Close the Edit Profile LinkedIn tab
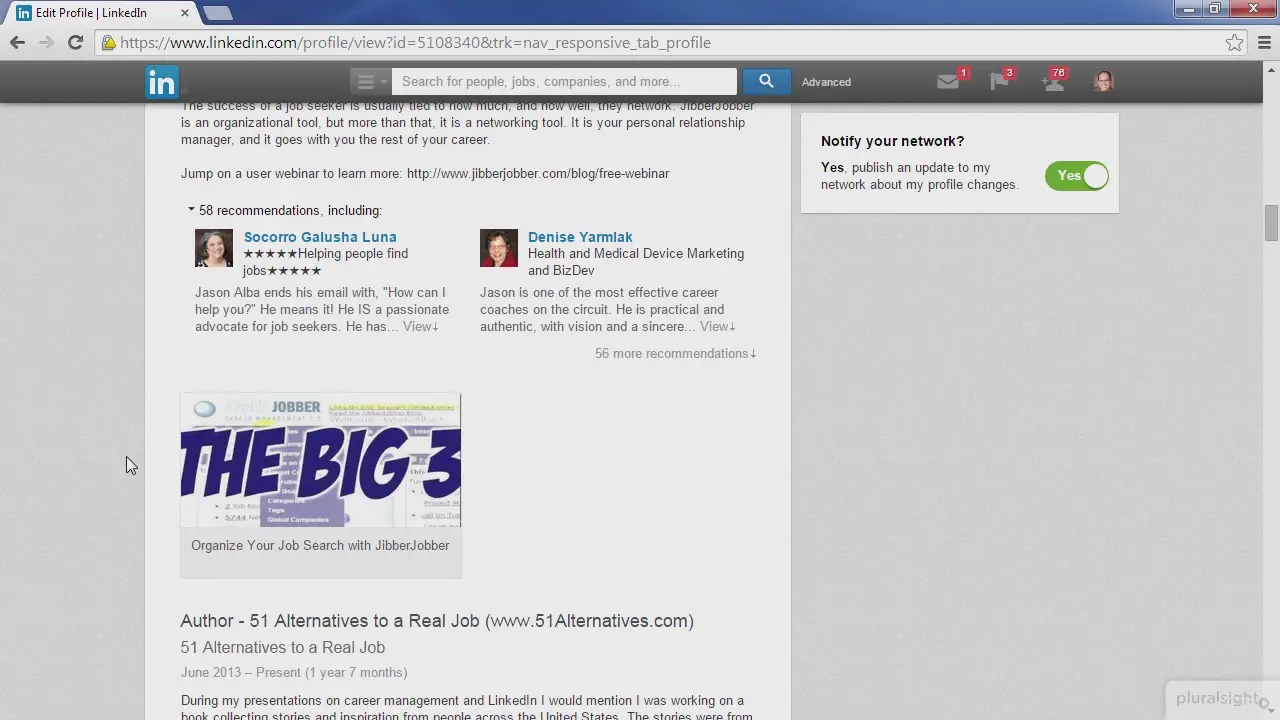Image resolution: width=1280 pixels, height=720 pixels. [x=185, y=13]
